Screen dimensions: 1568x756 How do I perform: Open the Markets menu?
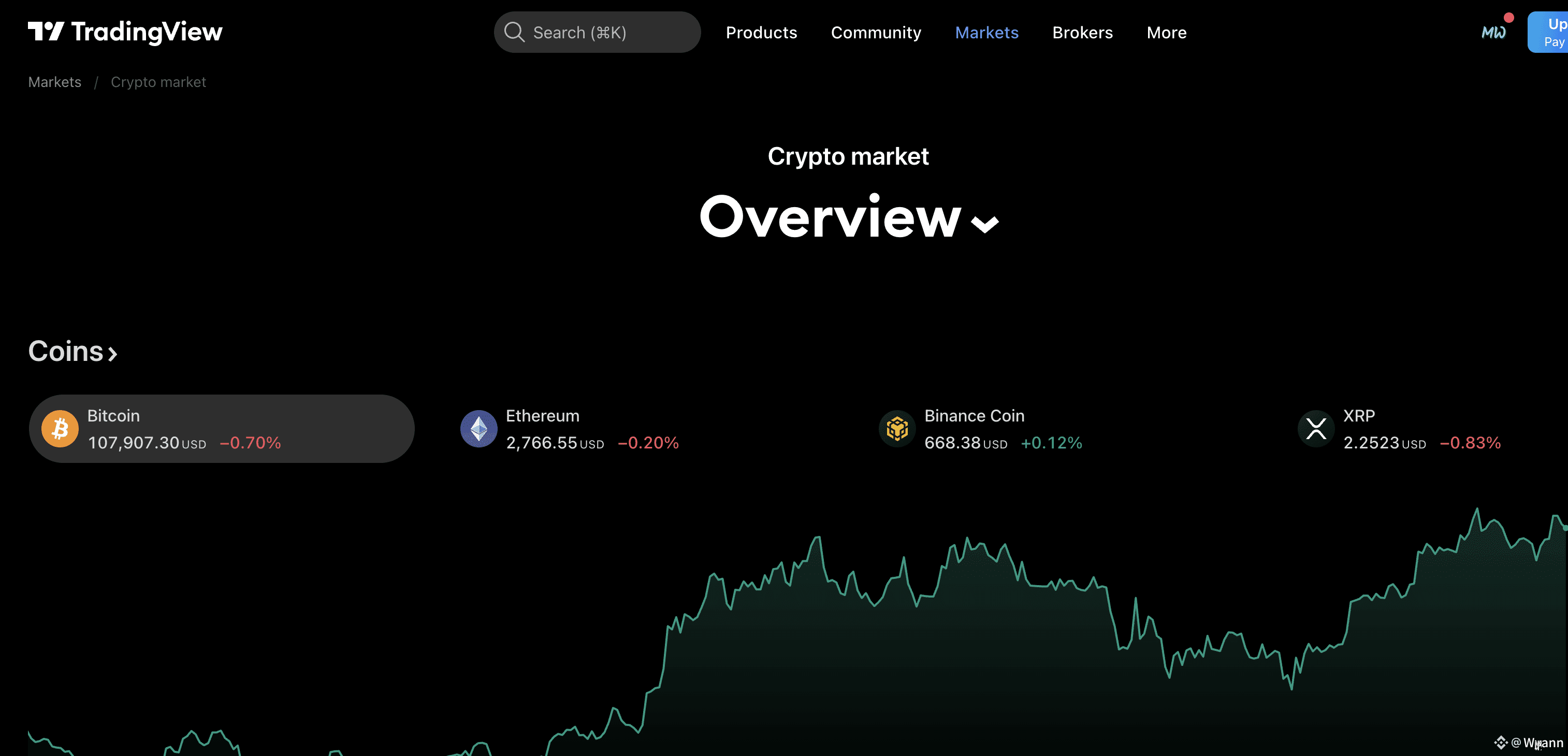click(x=986, y=32)
